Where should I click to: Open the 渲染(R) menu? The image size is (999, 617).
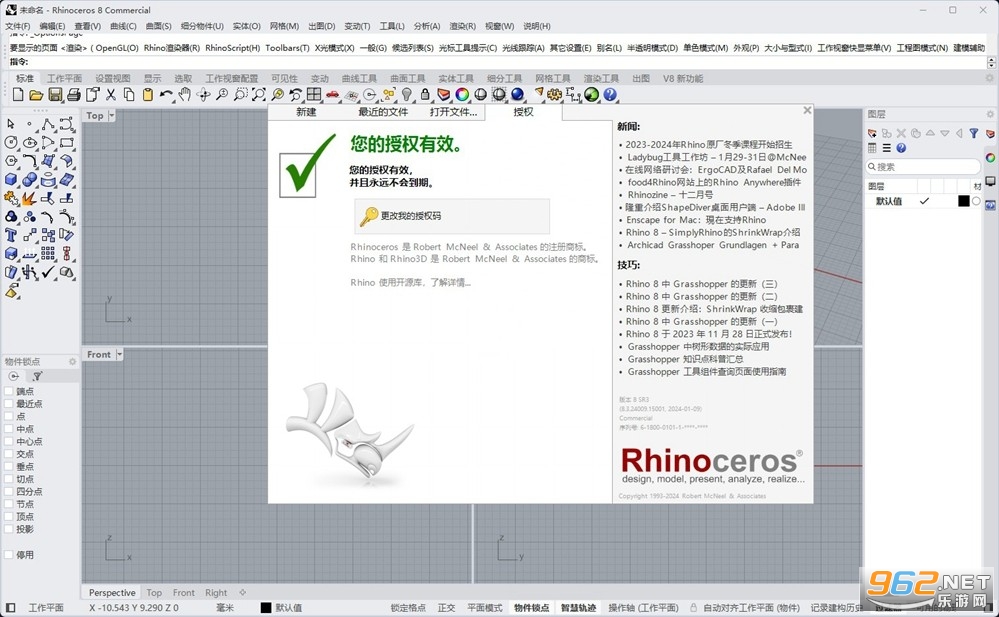click(x=463, y=26)
